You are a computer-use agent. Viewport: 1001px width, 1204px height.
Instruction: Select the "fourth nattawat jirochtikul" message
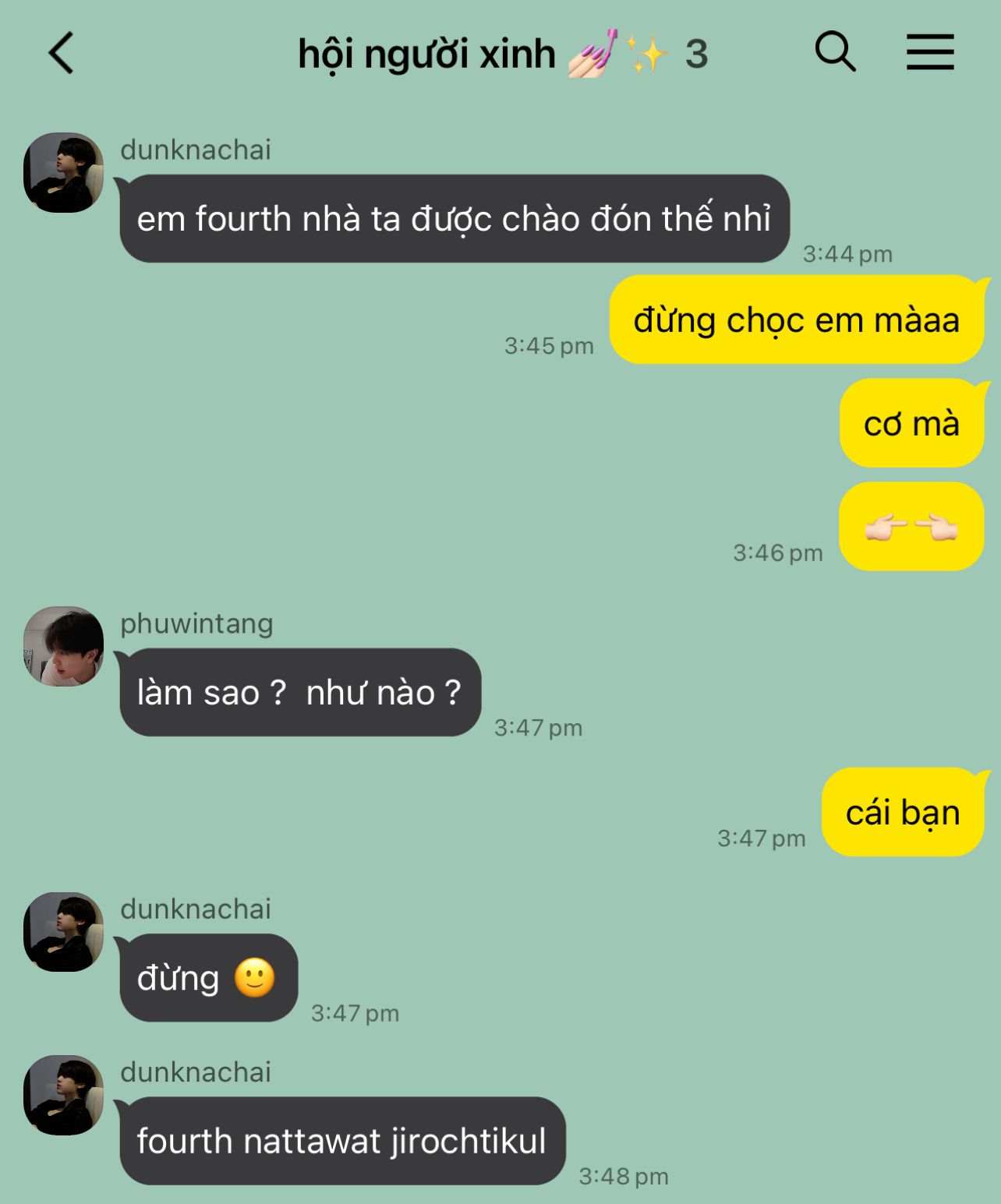[x=342, y=1141]
